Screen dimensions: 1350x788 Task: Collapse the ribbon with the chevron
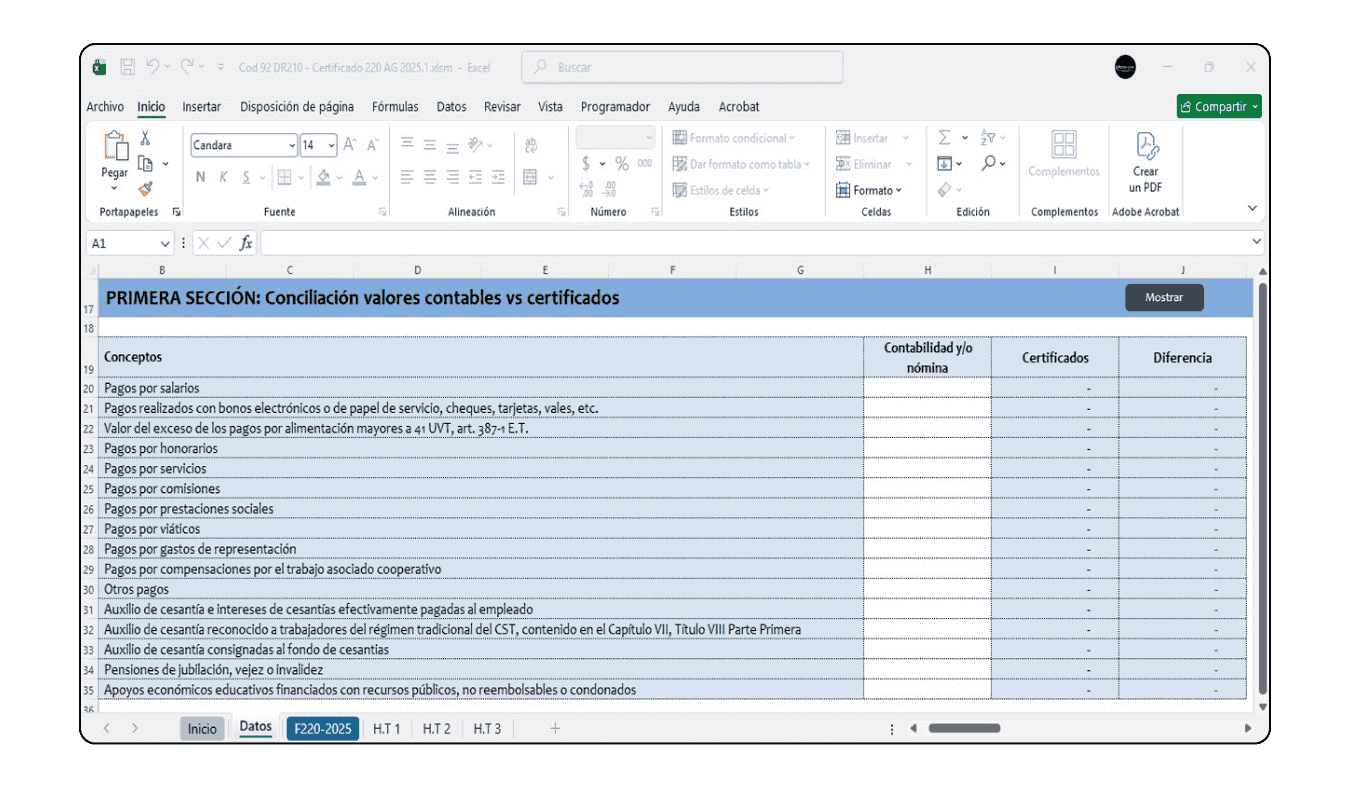click(x=1253, y=208)
